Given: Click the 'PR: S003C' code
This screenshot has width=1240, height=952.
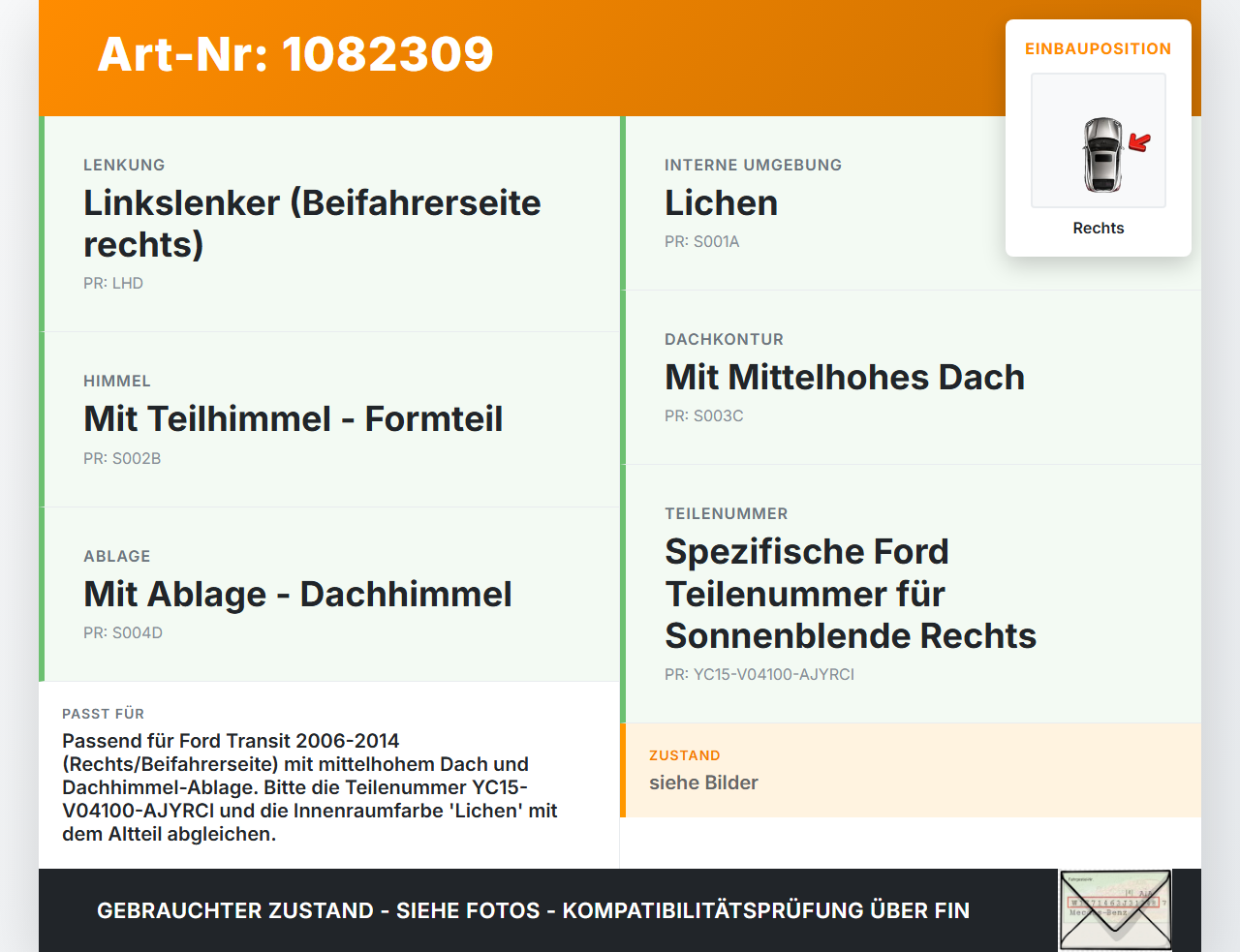Looking at the screenshot, I should 704,415.
